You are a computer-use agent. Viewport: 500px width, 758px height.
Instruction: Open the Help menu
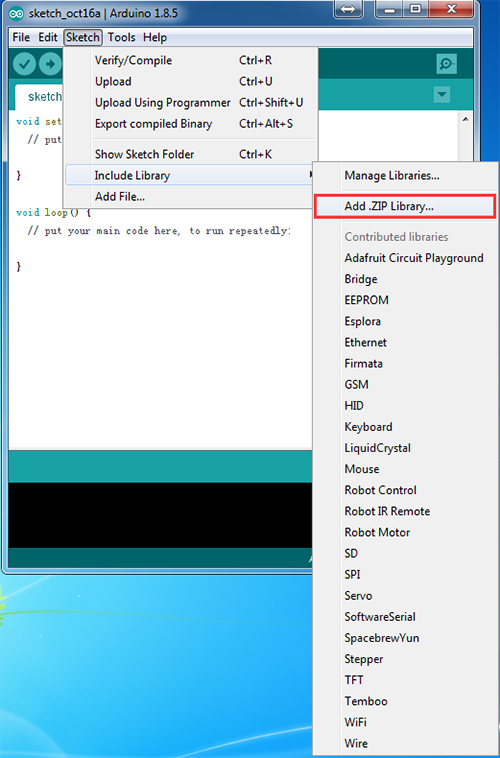[155, 37]
